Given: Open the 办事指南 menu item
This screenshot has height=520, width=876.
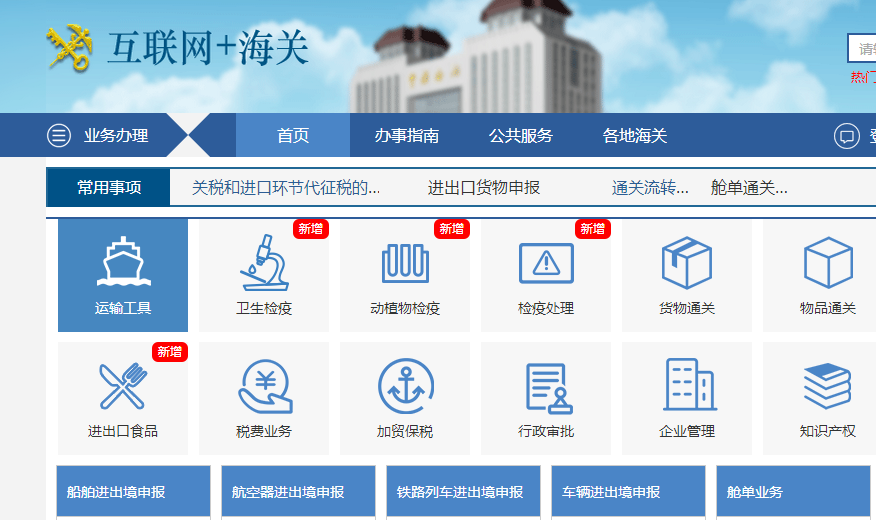Looking at the screenshot, I should (406, 136).
